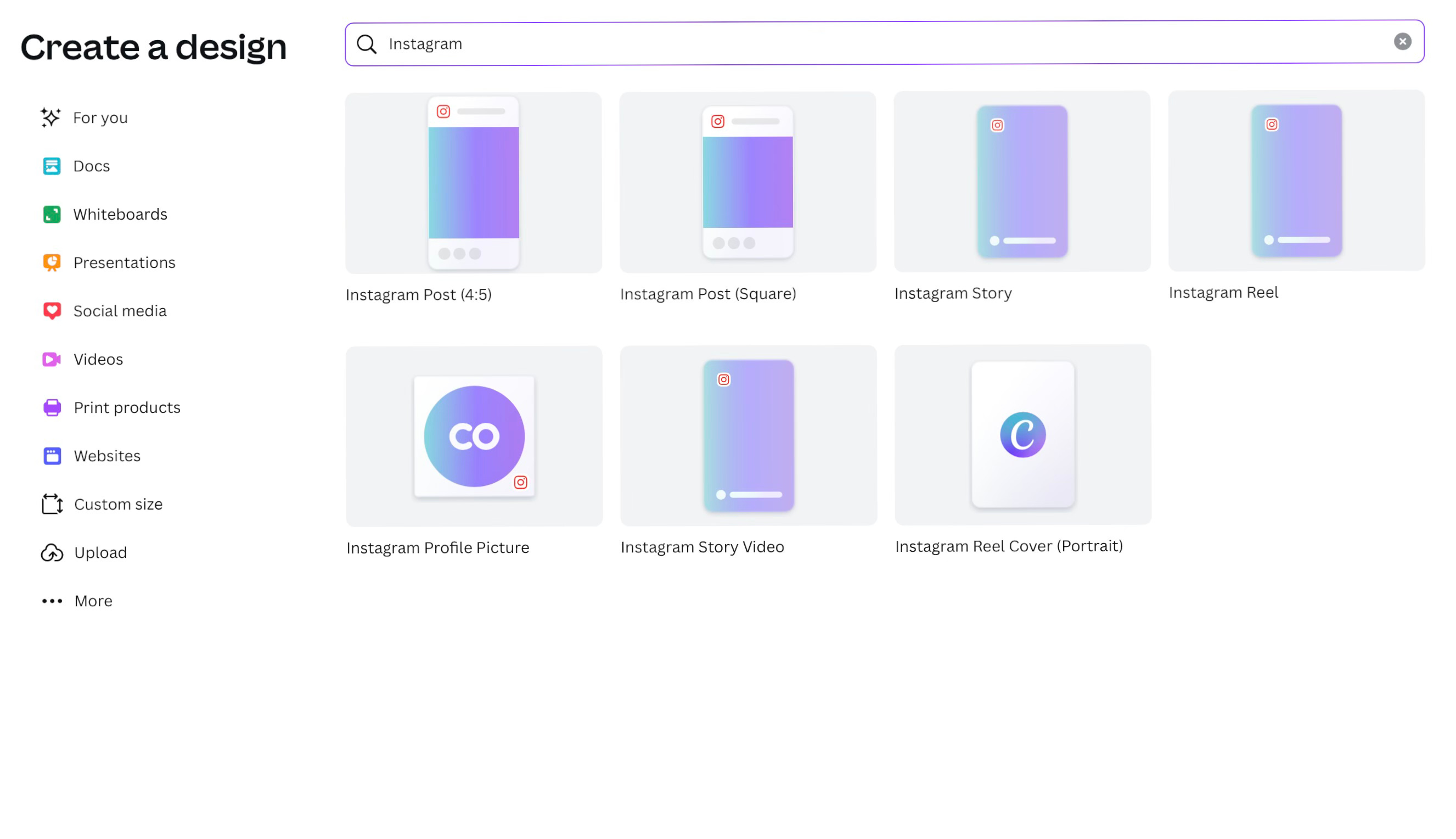The height and width of the screenshot is (839, 1456).
Task: Expand the More options menu
Action: click(77, 601)
